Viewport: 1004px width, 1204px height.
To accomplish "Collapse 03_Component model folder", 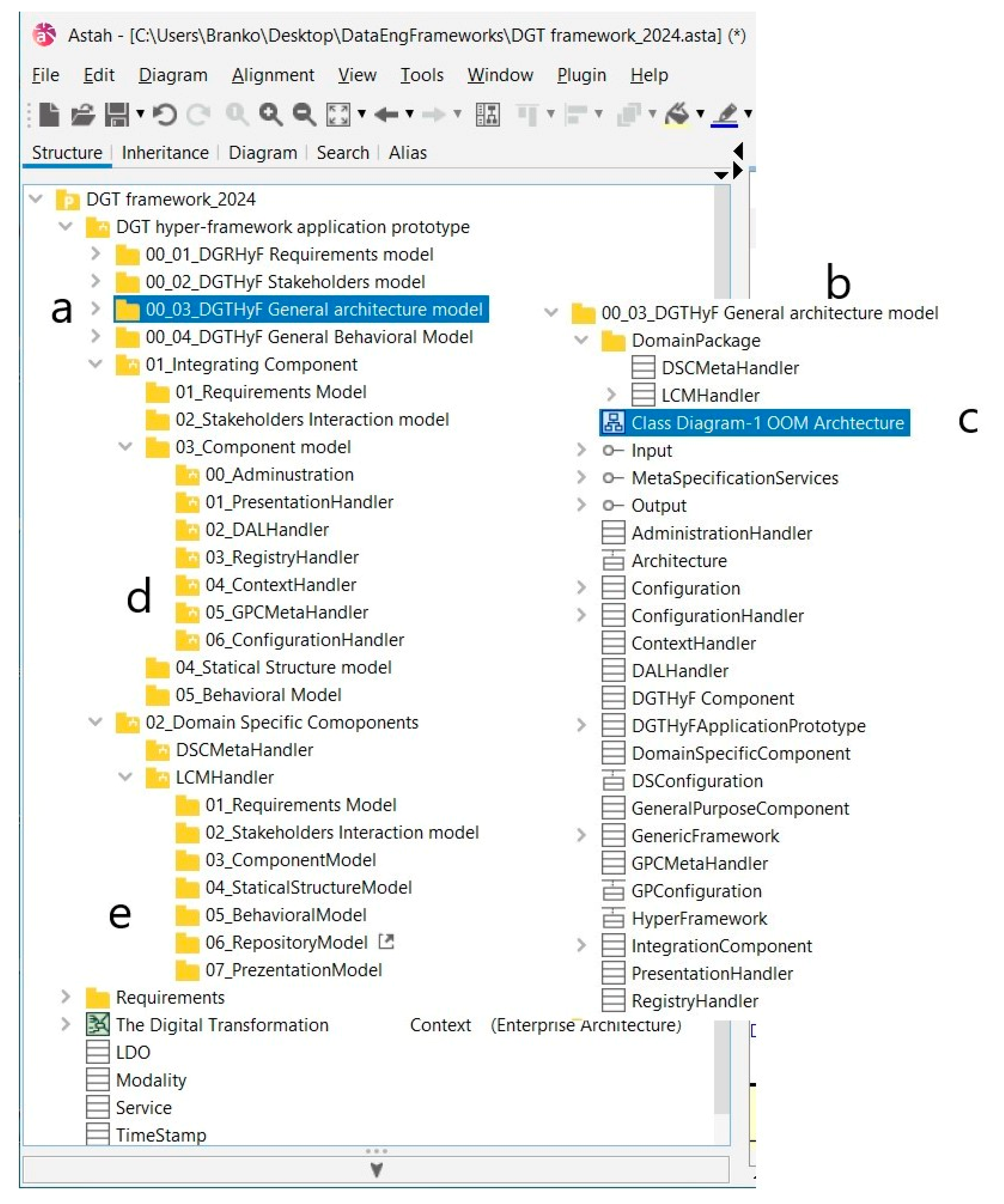I will pos(125,446).
